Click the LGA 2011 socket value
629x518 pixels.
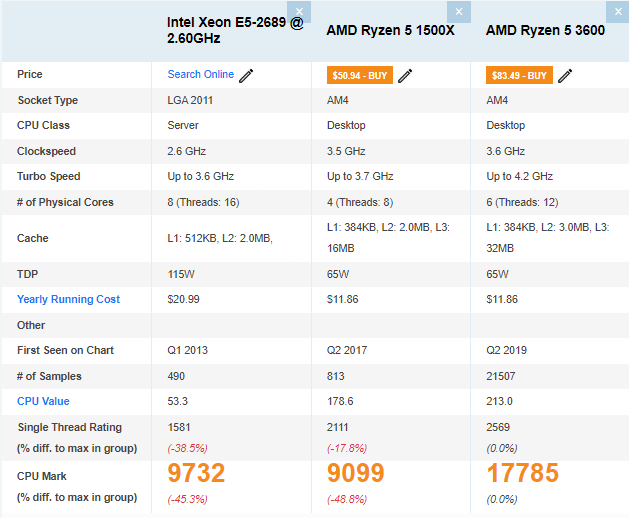coord(190,100)
